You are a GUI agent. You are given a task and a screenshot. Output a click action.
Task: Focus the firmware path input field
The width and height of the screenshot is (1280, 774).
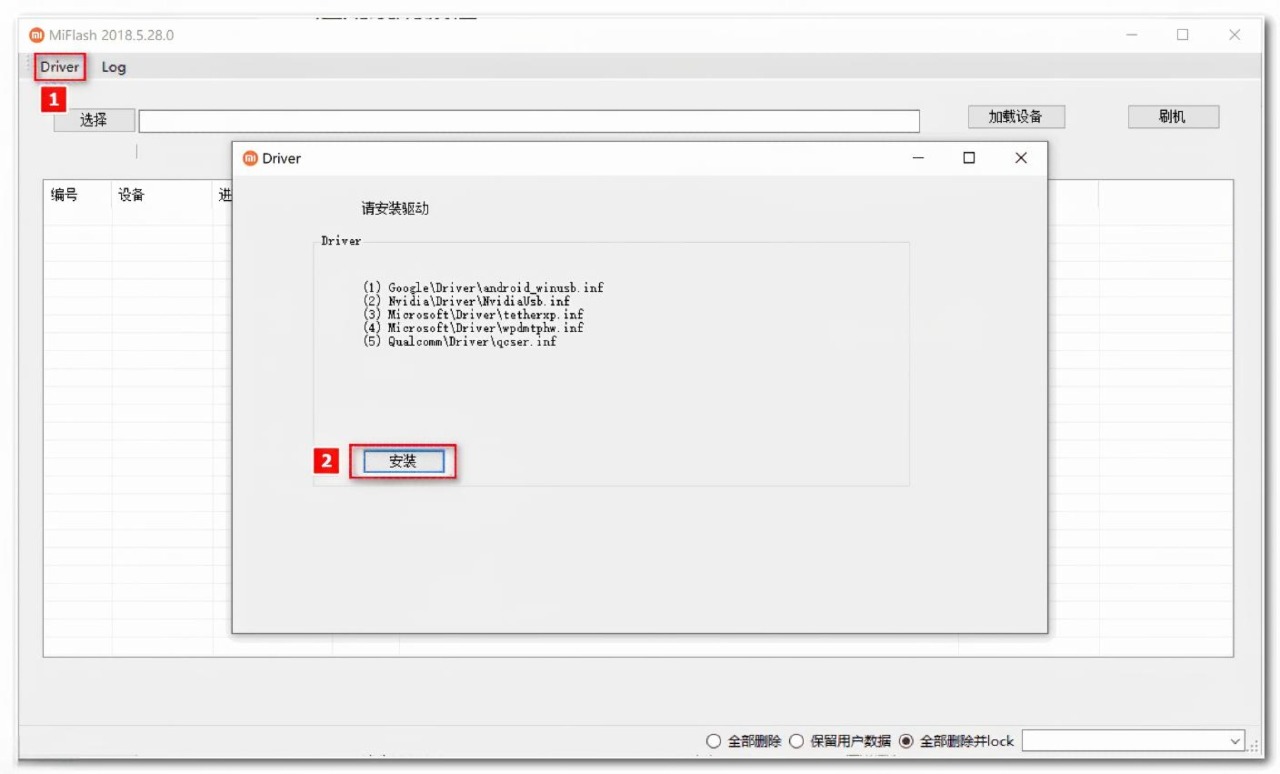click(529, 121)
